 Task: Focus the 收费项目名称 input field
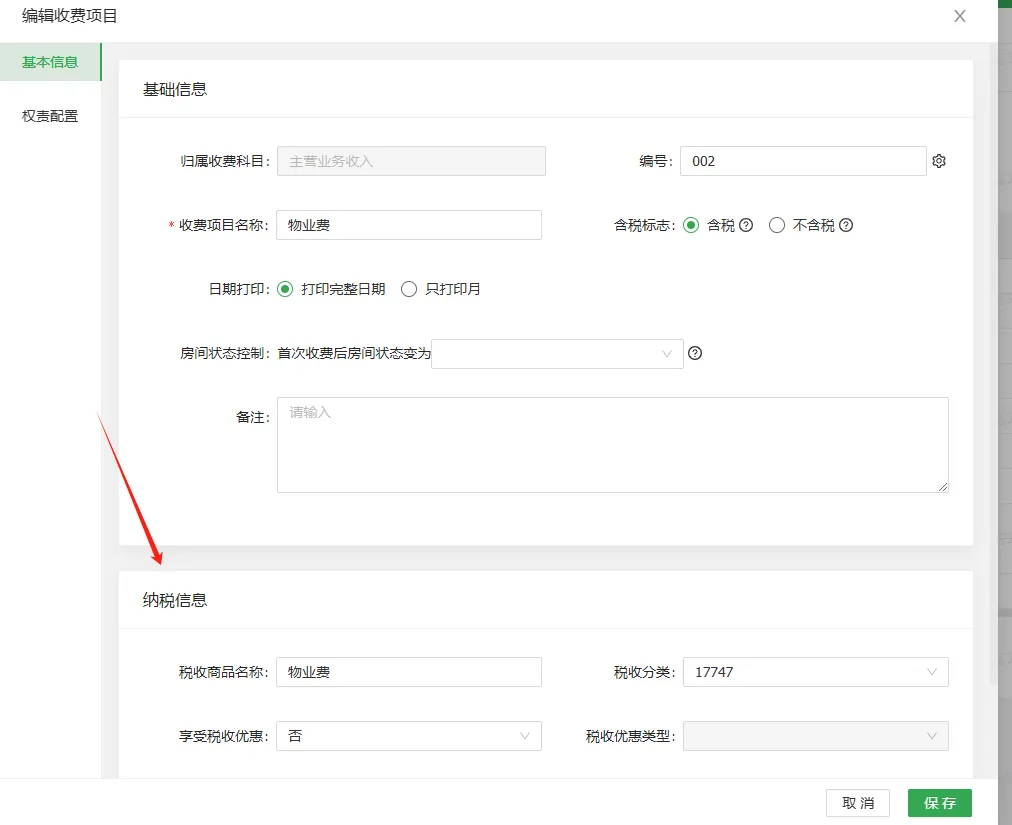(409, 225)
